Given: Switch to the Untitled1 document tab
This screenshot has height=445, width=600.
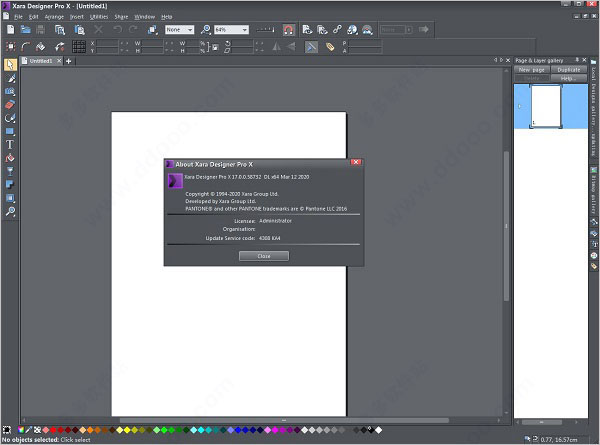Looking at the screenshot, I should [41, 61].
